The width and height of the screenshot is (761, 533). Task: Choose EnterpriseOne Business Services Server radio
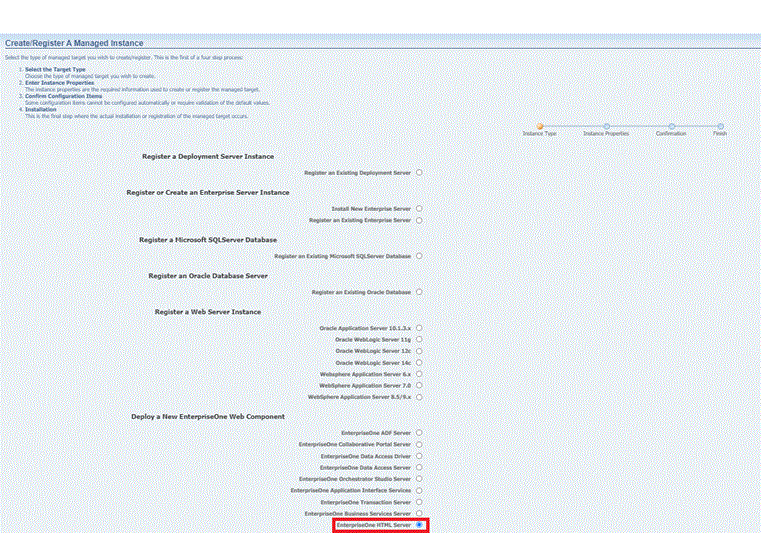click(419, 513)
